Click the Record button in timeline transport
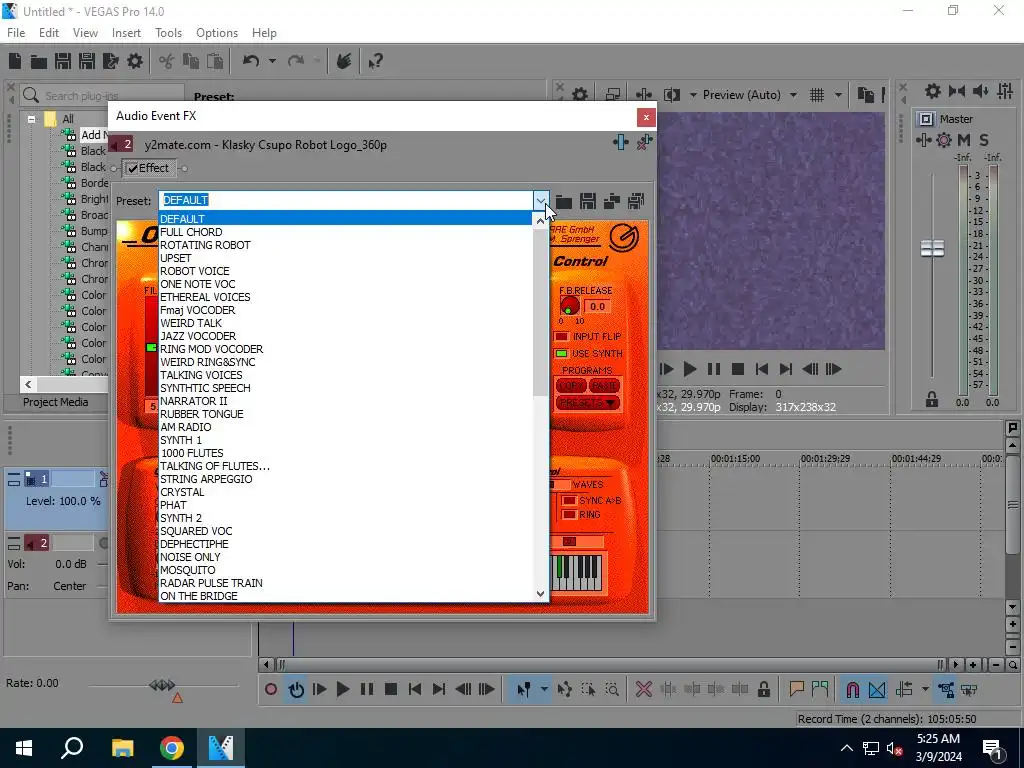Image resolution: width=1024 pixels, height=768 pixels. [x=271, y=689]
